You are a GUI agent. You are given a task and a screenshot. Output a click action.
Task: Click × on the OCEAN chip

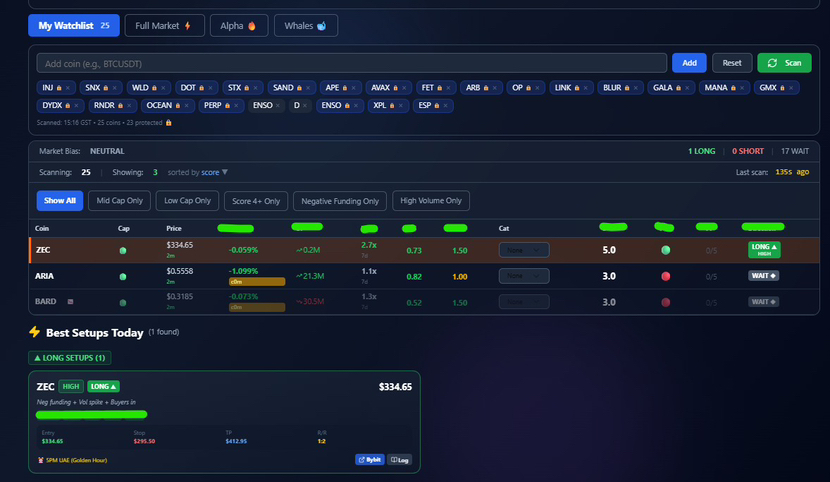(x=186, y=106)
